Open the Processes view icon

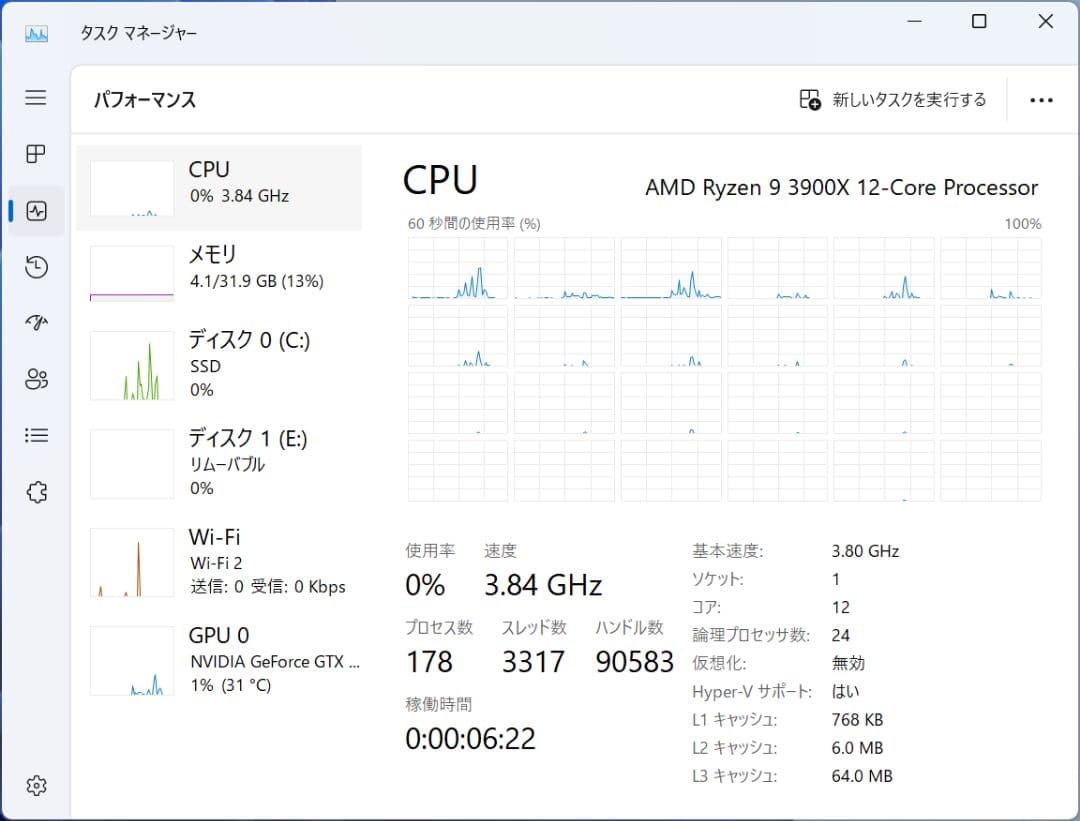click(36, 154)
